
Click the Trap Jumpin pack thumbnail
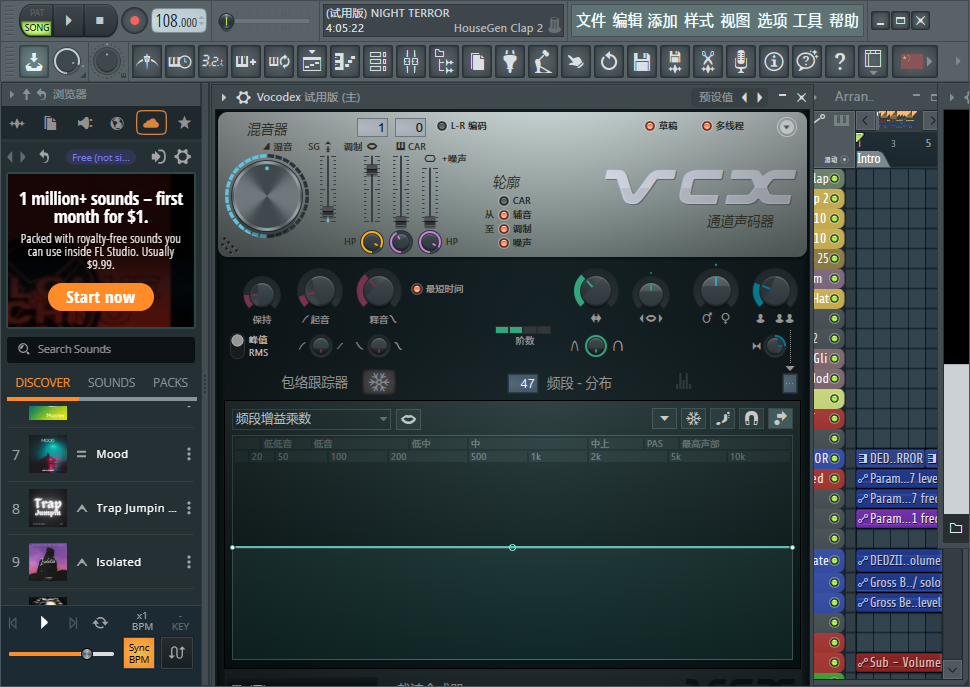click(48, 508)
